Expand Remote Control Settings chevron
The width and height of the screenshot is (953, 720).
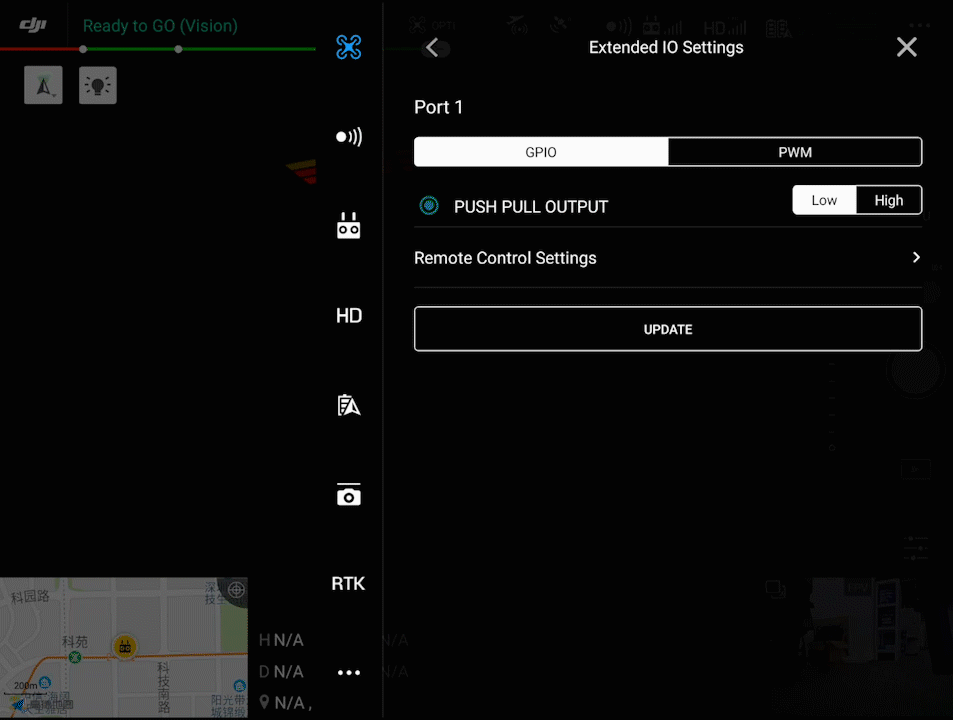pyautogui.click(x=915, y=258)
